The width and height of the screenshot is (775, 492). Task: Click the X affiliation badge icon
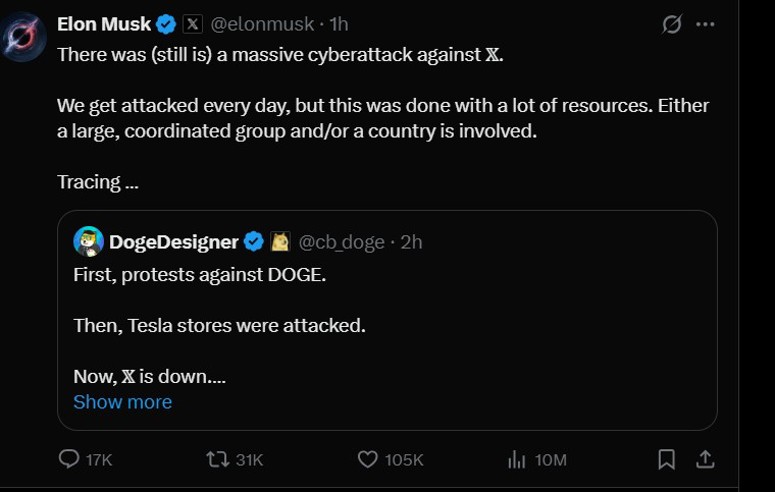pos(192,24)
